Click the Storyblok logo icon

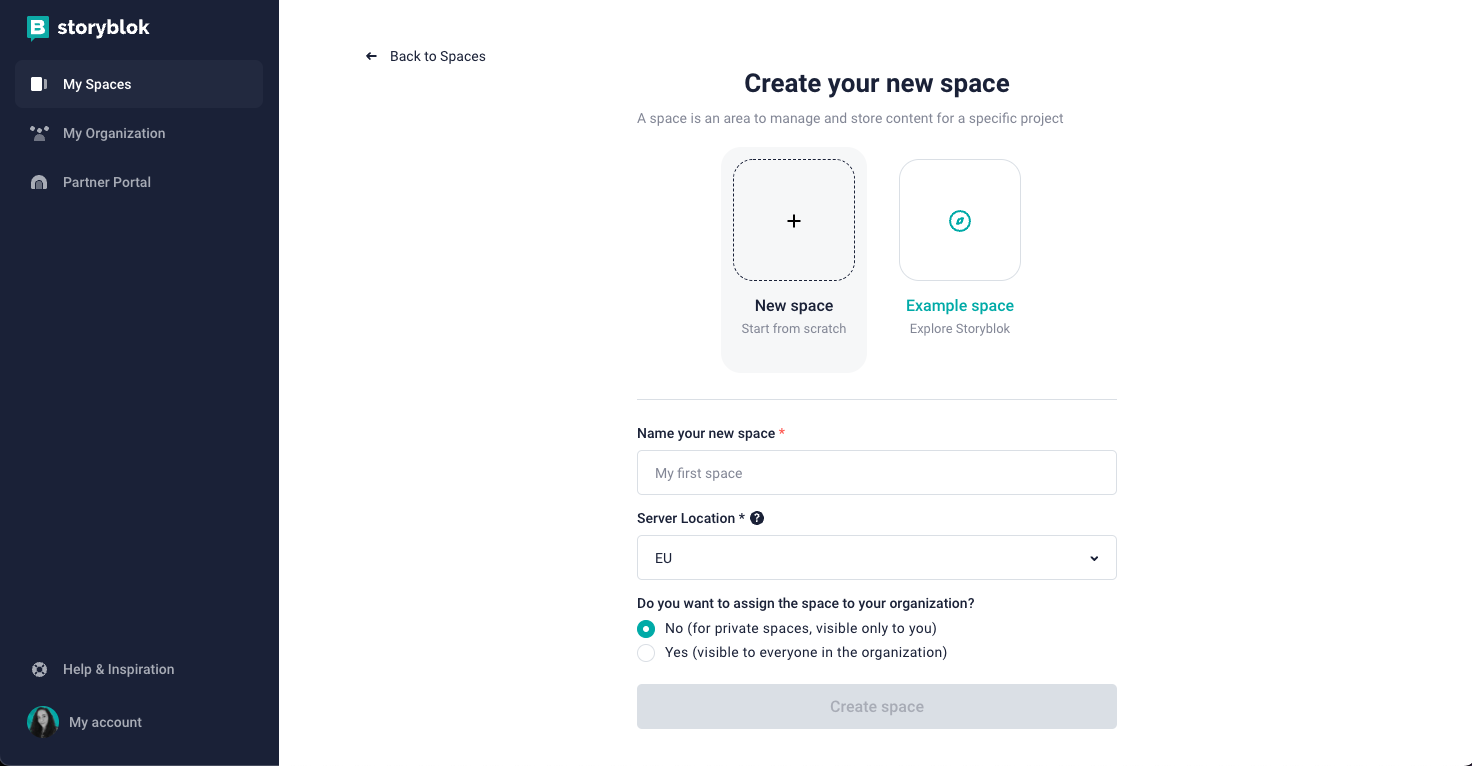click(x=37, y=28)
